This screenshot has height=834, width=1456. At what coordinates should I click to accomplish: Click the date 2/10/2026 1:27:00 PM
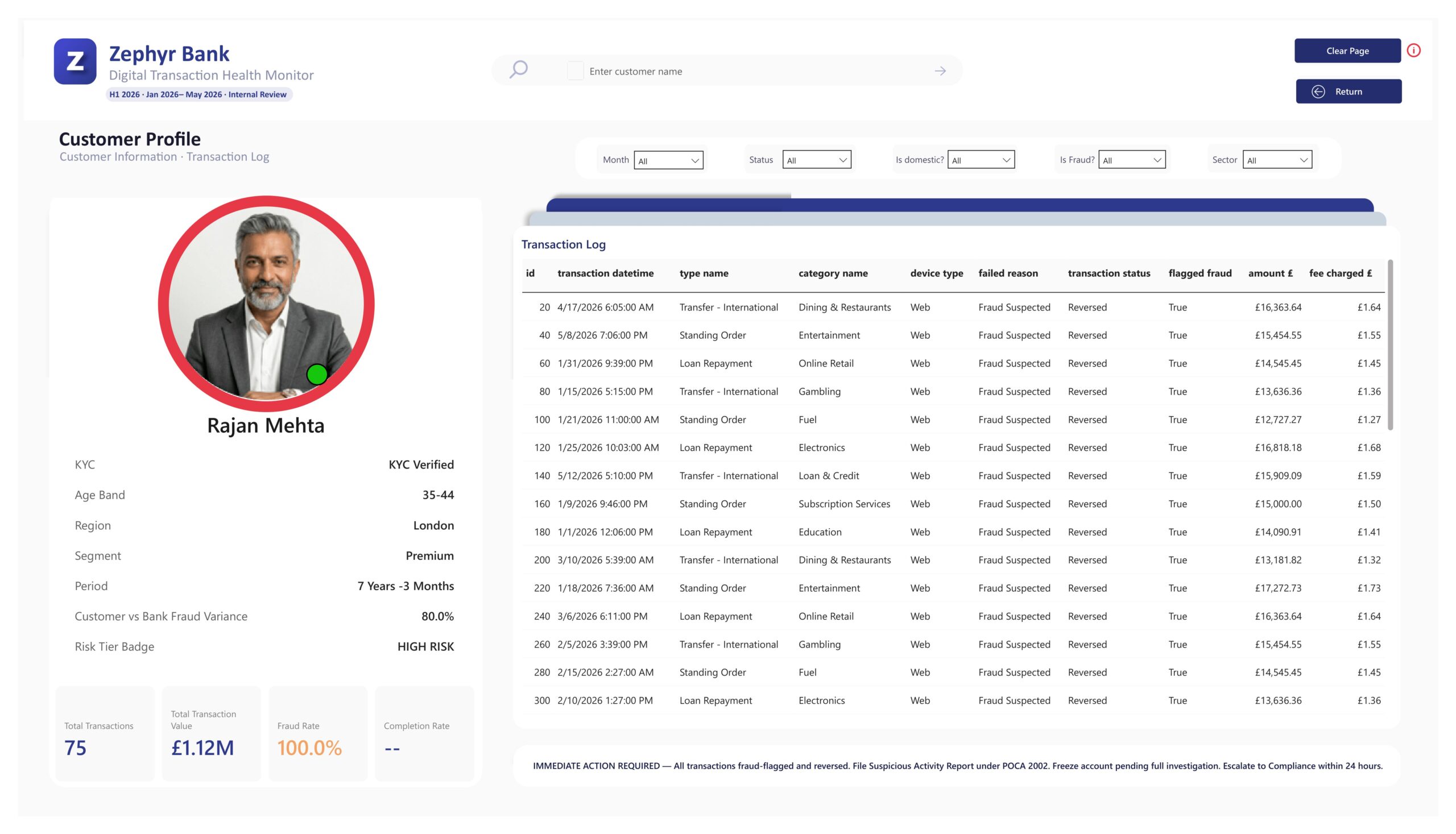[605, 700]
